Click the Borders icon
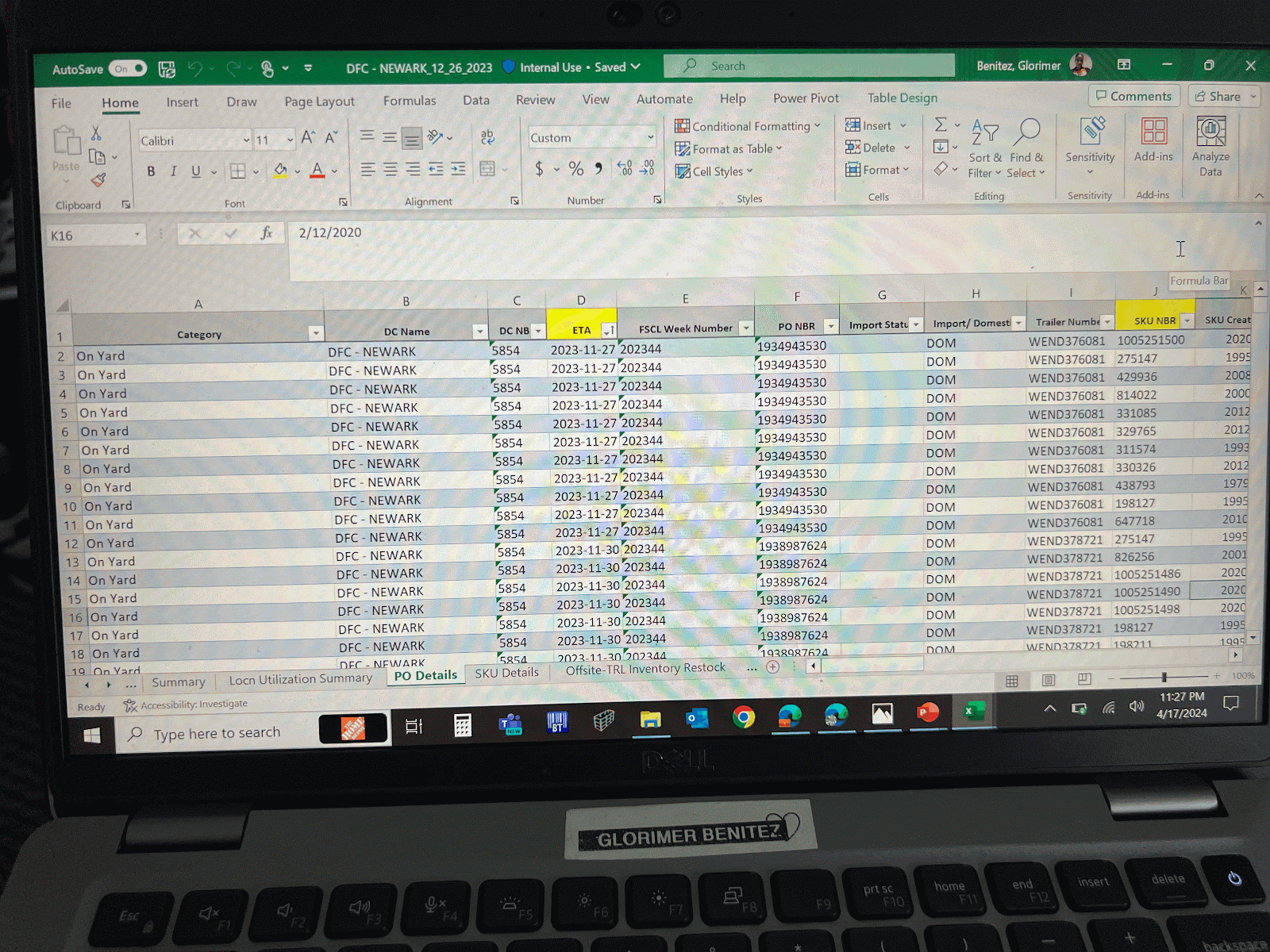This screenshot has width=1270, height=952. (x=237, y=171)
